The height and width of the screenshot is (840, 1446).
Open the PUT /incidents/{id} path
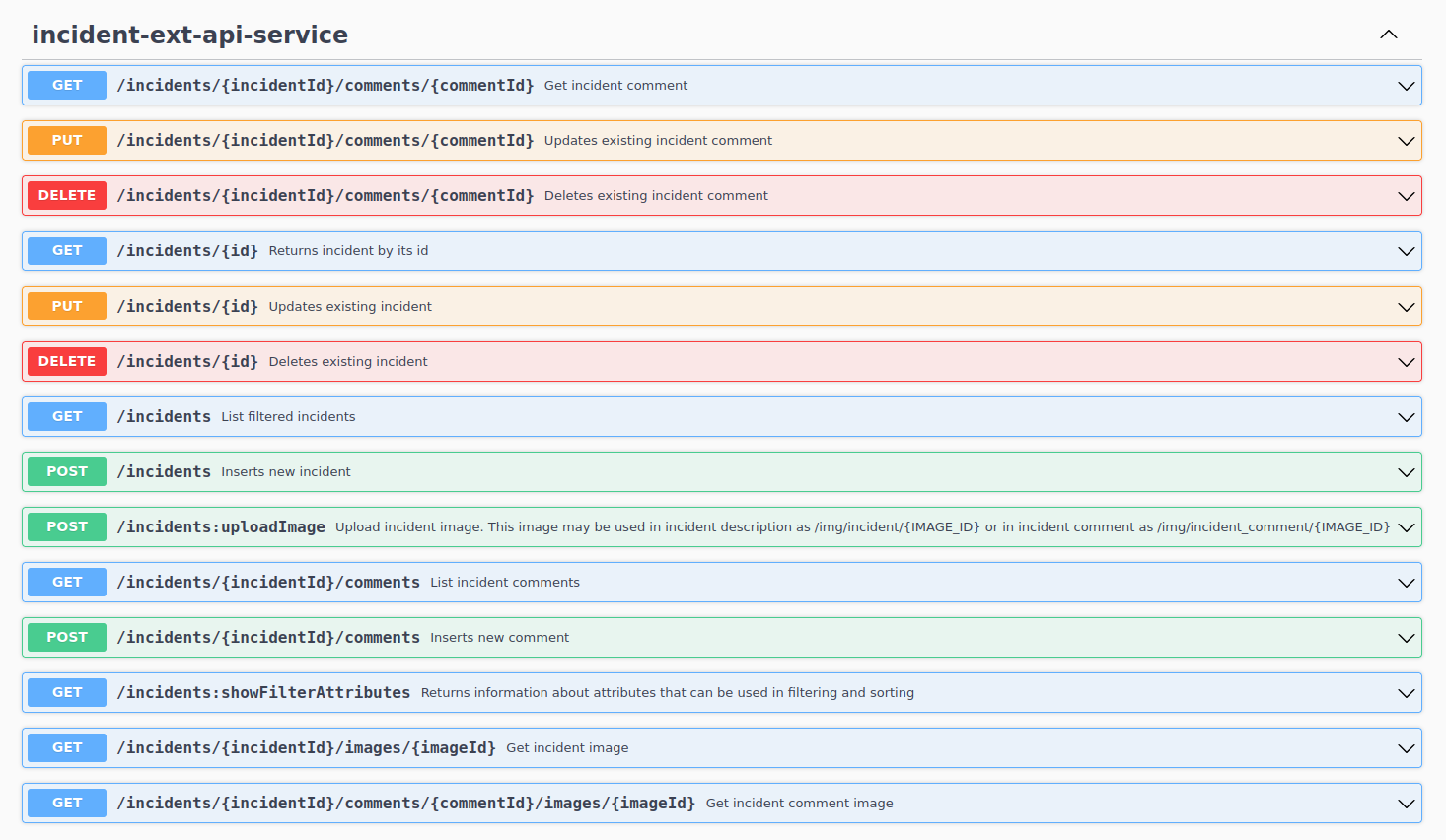[187, 307]
